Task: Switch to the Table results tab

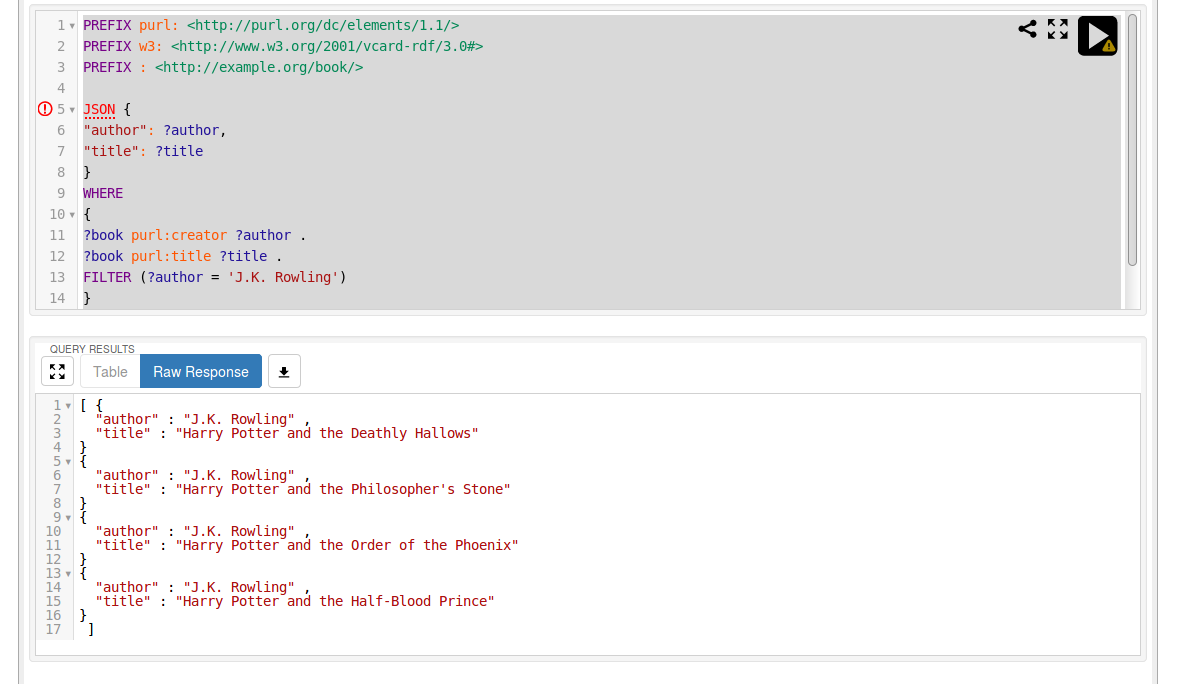Action: pyautogui.click(x=110, y=372)
